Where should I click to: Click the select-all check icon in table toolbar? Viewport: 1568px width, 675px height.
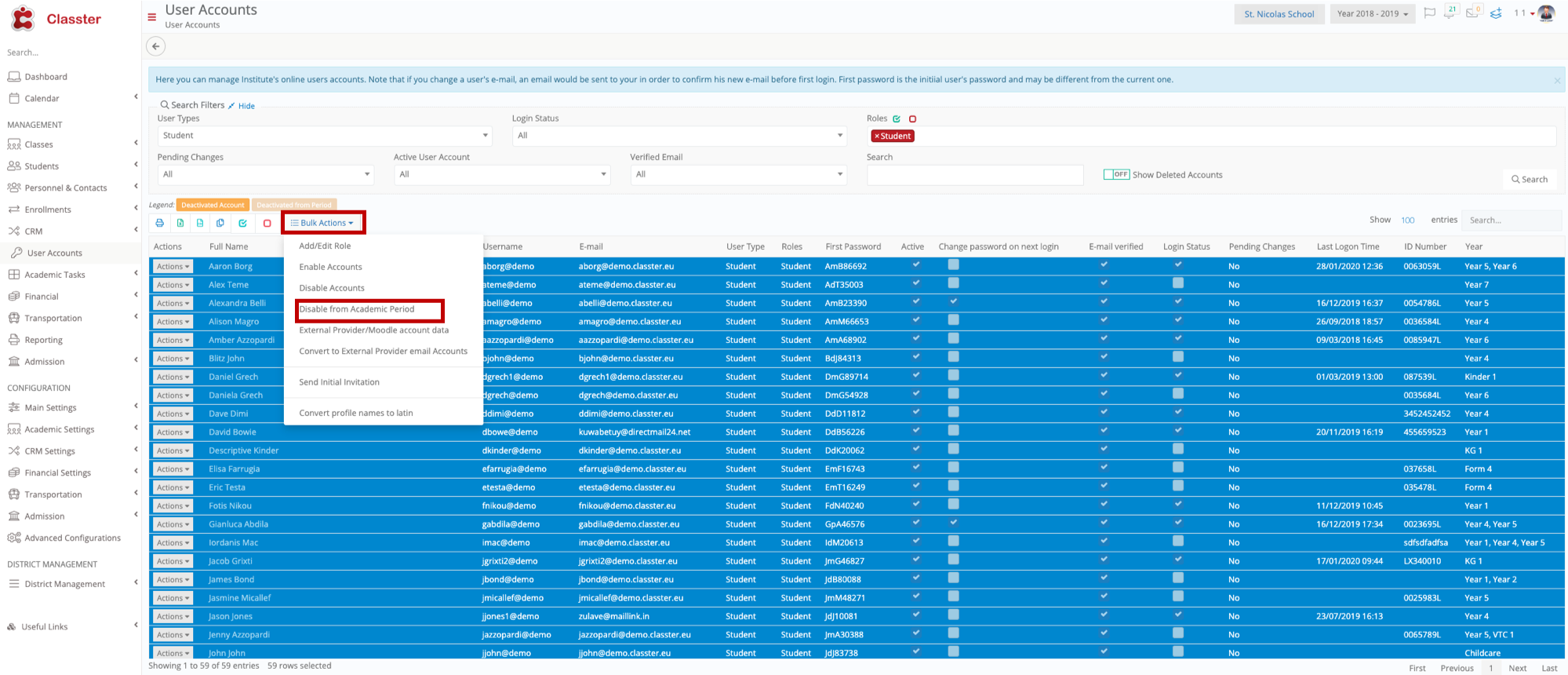tap(243, 223)
